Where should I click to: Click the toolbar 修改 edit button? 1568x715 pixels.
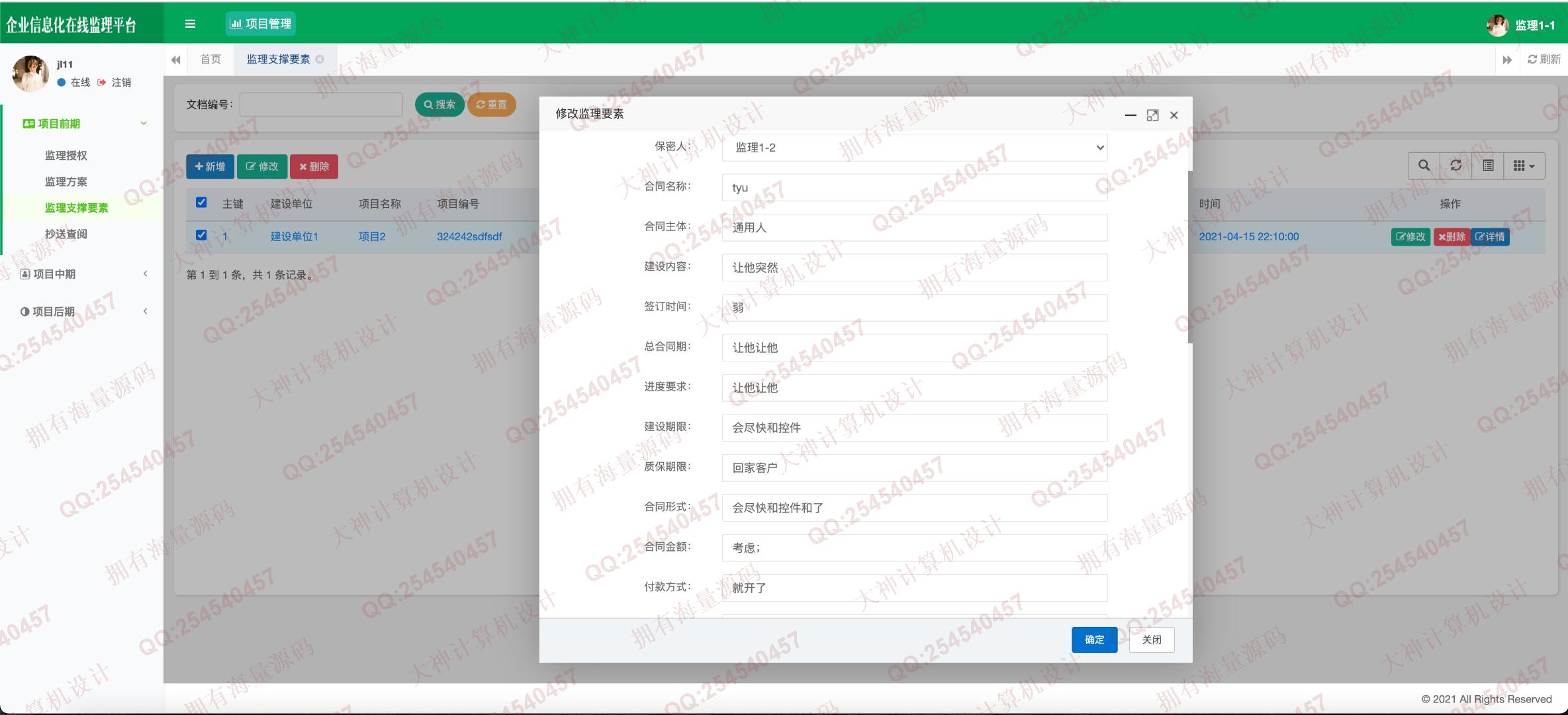coord(262,167)
